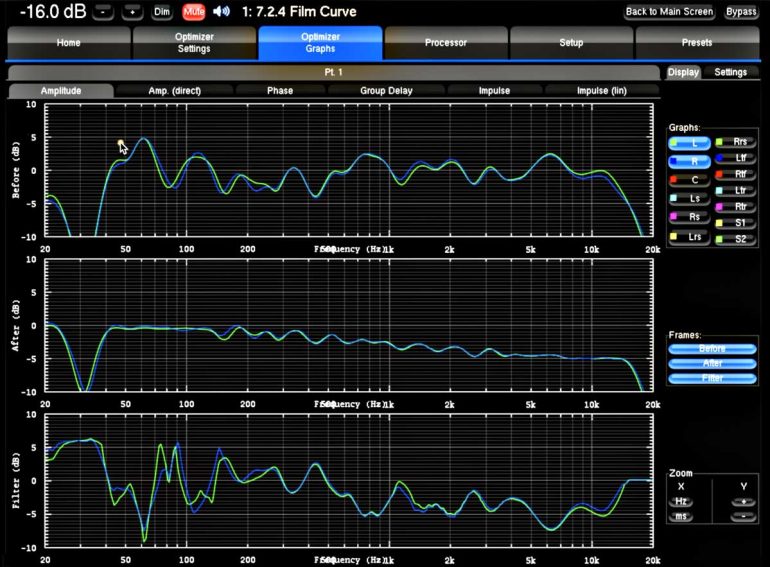Increase volume with the plus button
The image size is (770, 567).
pos(132,12)
